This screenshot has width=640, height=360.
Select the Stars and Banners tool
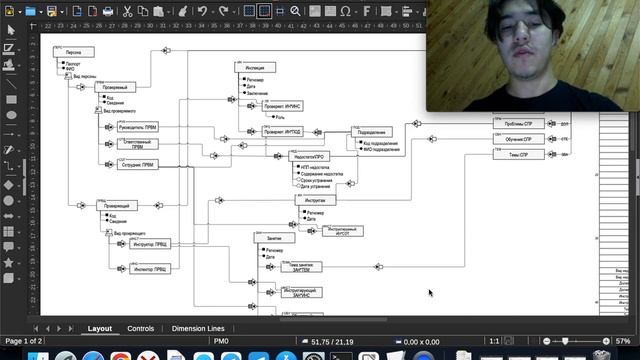pyautogui.click(x=9, y=262)
